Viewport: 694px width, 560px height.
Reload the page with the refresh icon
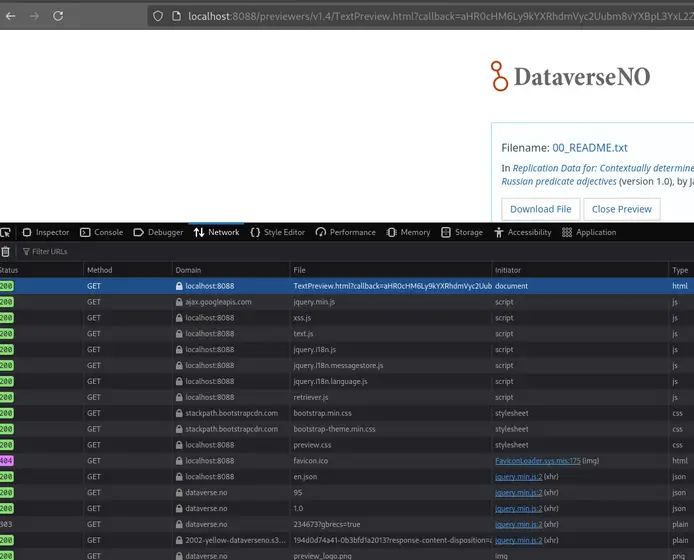tap(58, 16)
